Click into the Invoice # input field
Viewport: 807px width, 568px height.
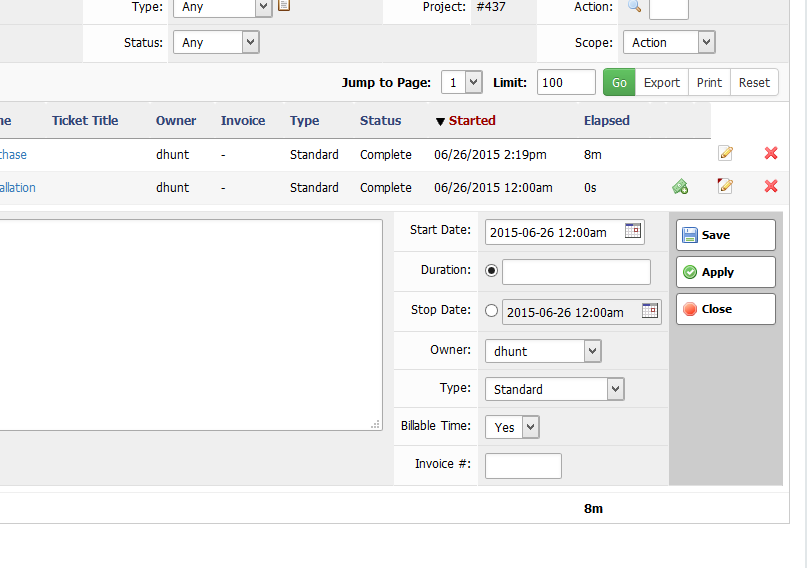523,465
